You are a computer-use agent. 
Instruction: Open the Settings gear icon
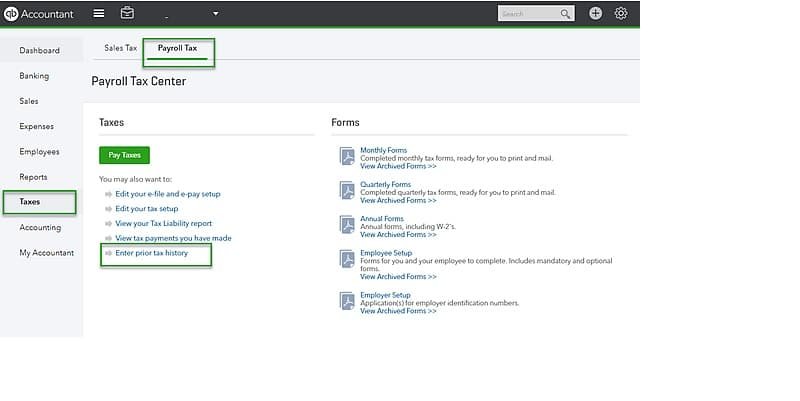tap(621, 13)
